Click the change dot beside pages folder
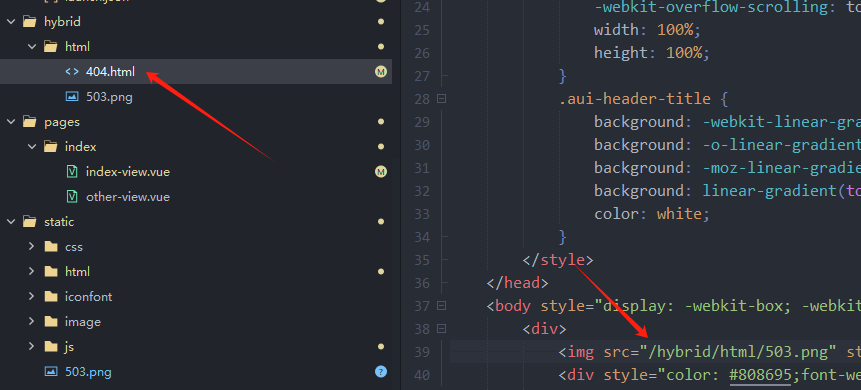861x390 pixels. pos(381,122)
